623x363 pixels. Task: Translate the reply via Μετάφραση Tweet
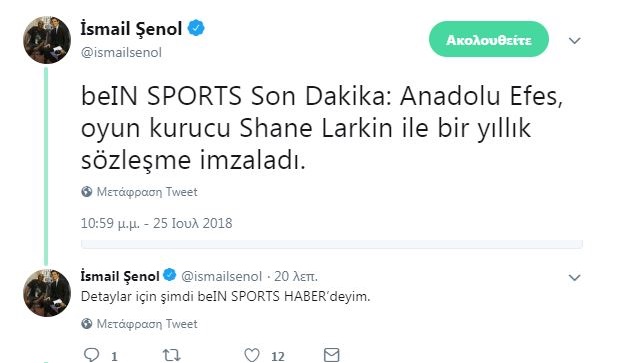(147, 324)
